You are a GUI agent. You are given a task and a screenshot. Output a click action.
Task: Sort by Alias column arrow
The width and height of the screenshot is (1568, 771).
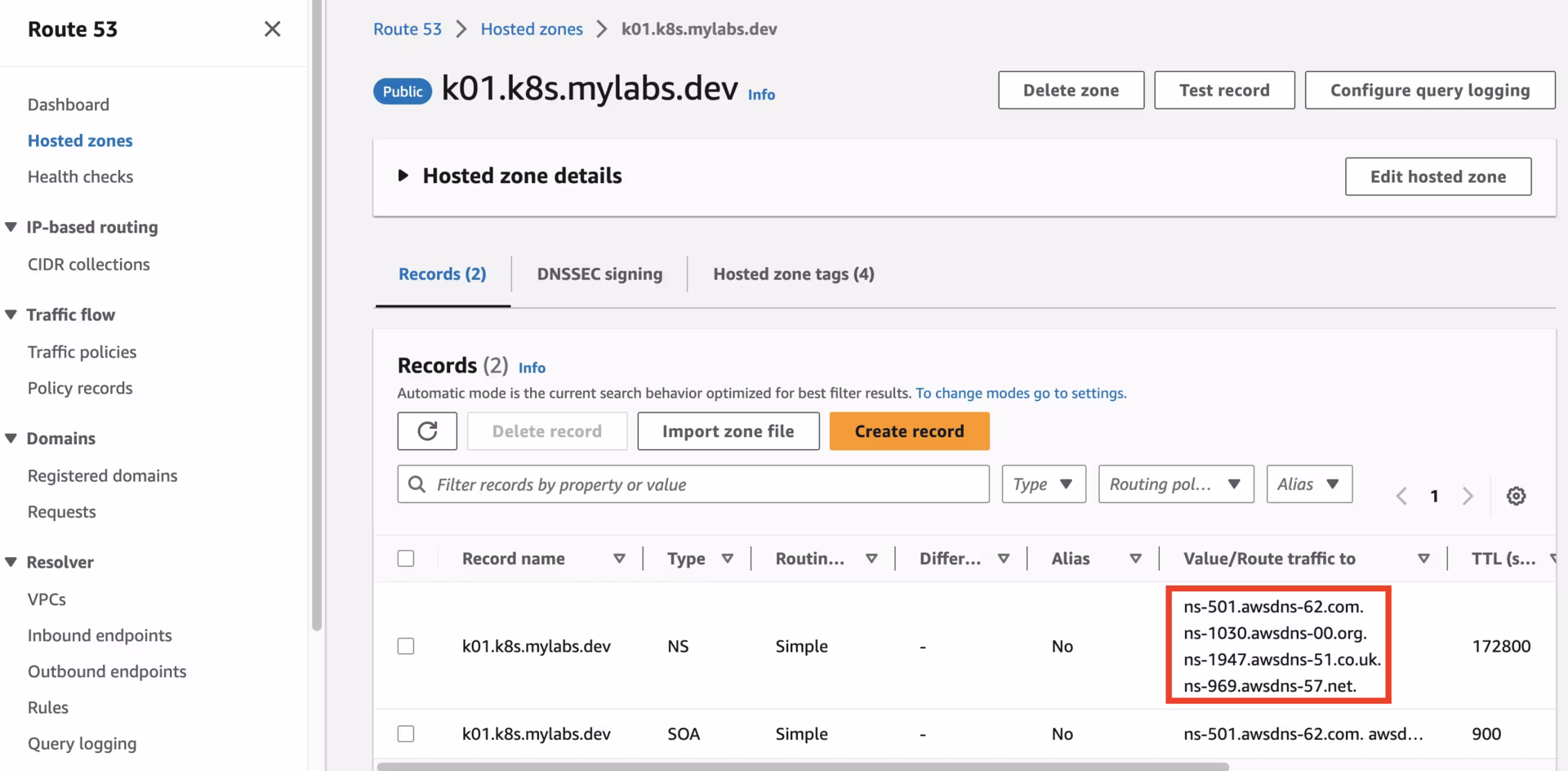coord(1135,559)
